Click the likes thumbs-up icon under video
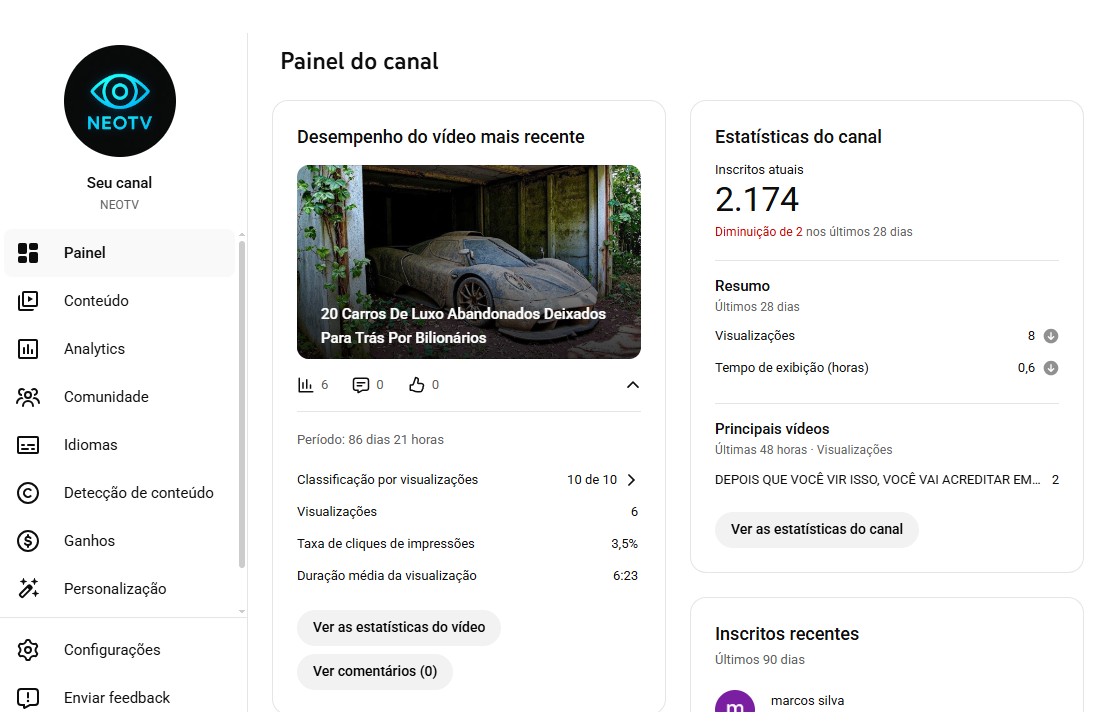The height and width of the screenshot is (712, 1093). pos(417,385)
